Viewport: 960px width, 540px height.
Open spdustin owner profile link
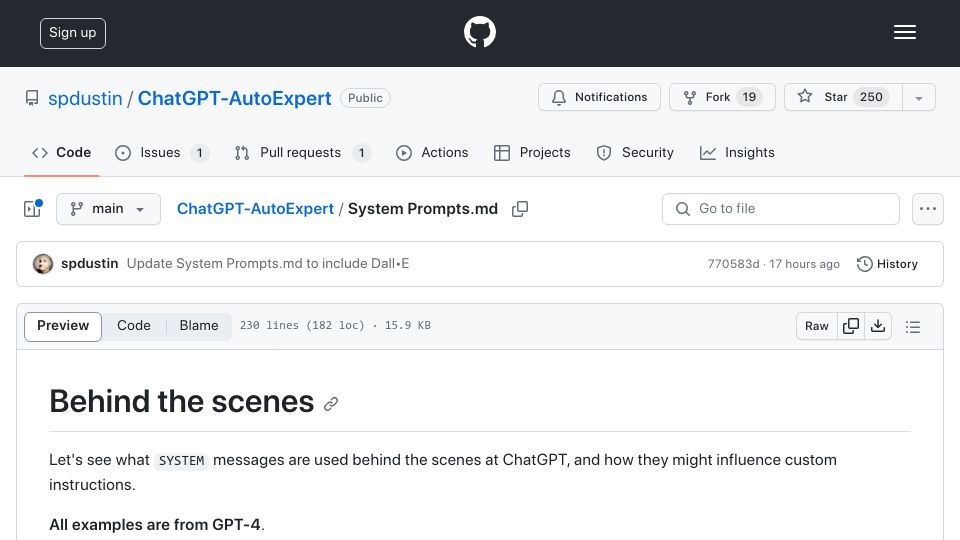(x=85, y=98)
